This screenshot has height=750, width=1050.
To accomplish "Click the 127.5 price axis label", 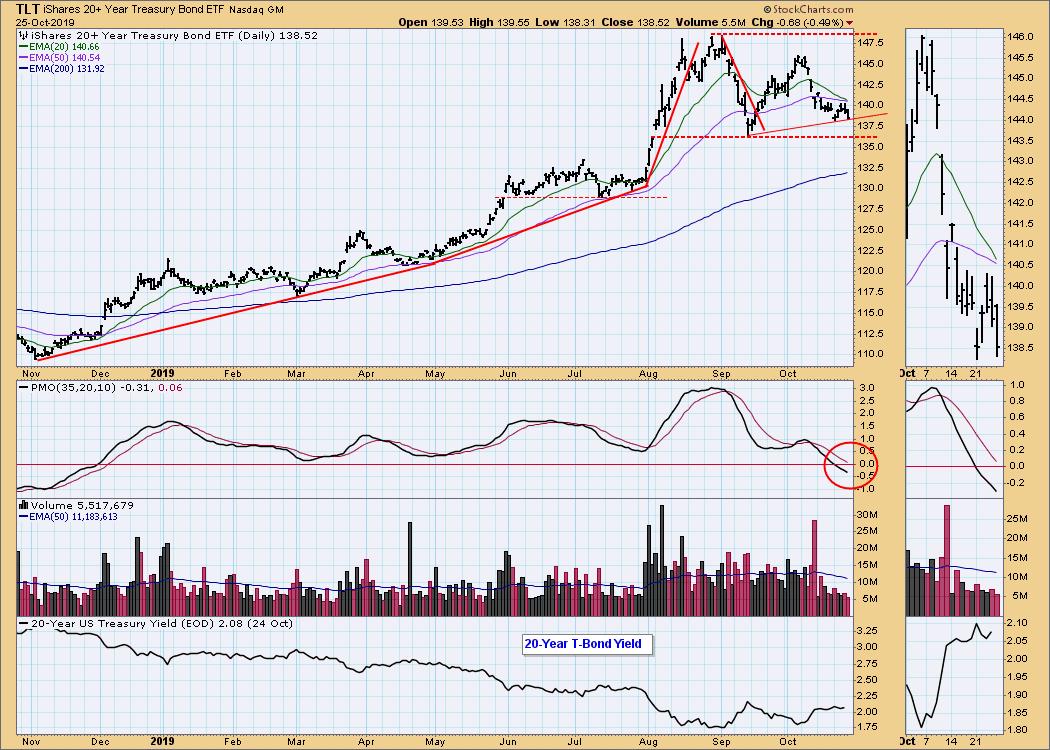I will click(x=871, y=209).
